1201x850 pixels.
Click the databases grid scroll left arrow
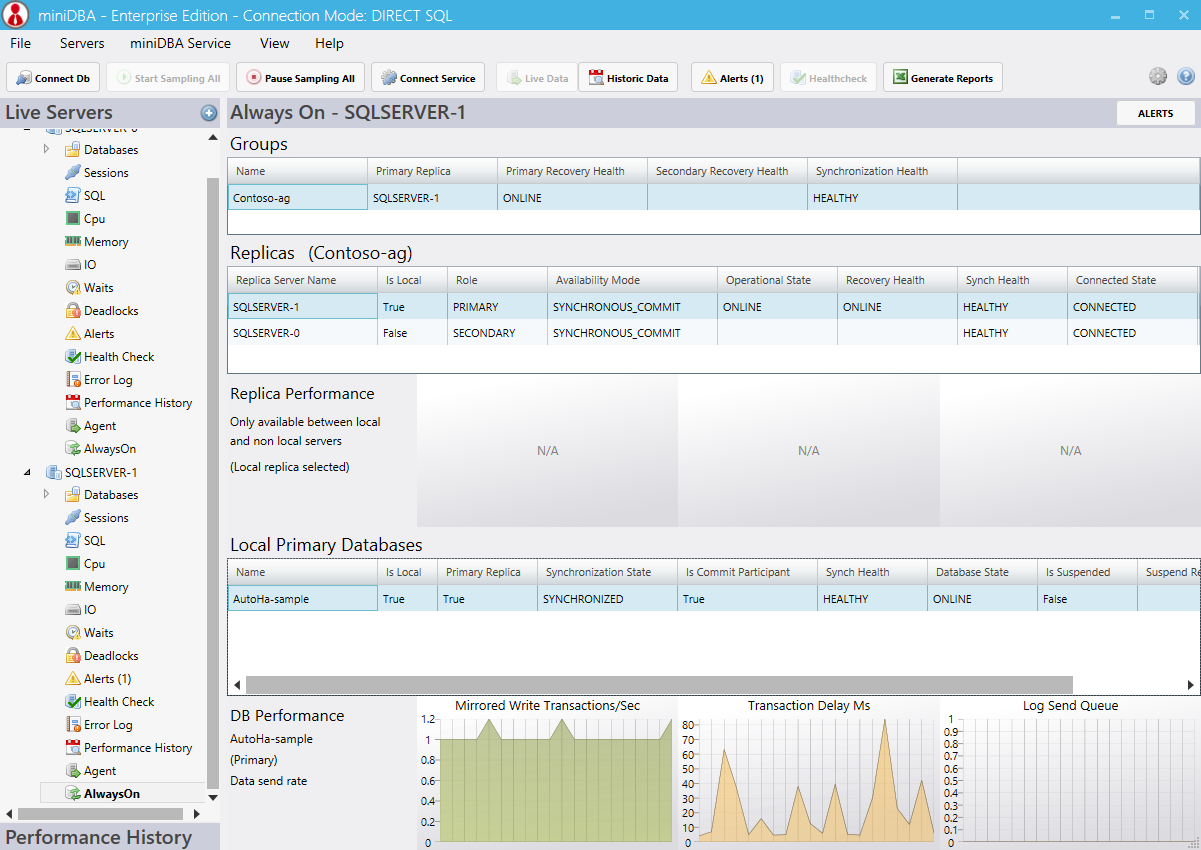point(237,685)
